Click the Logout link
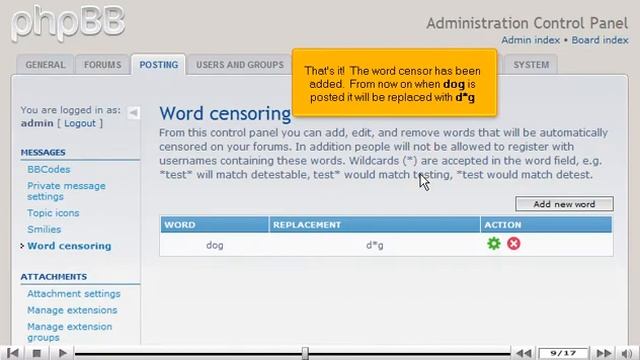The height and width of the screenshot is (360, 640). (80, 123)
